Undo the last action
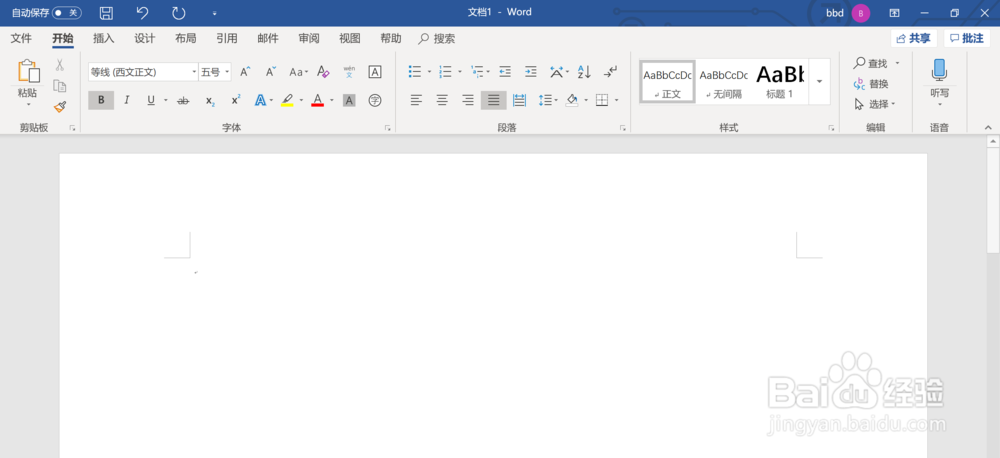 click(143, 13)
